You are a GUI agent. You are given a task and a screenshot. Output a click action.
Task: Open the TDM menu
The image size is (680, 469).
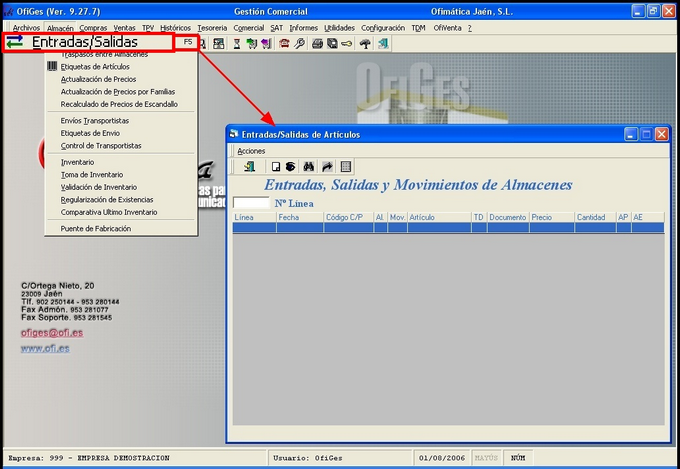coord(418,28)
